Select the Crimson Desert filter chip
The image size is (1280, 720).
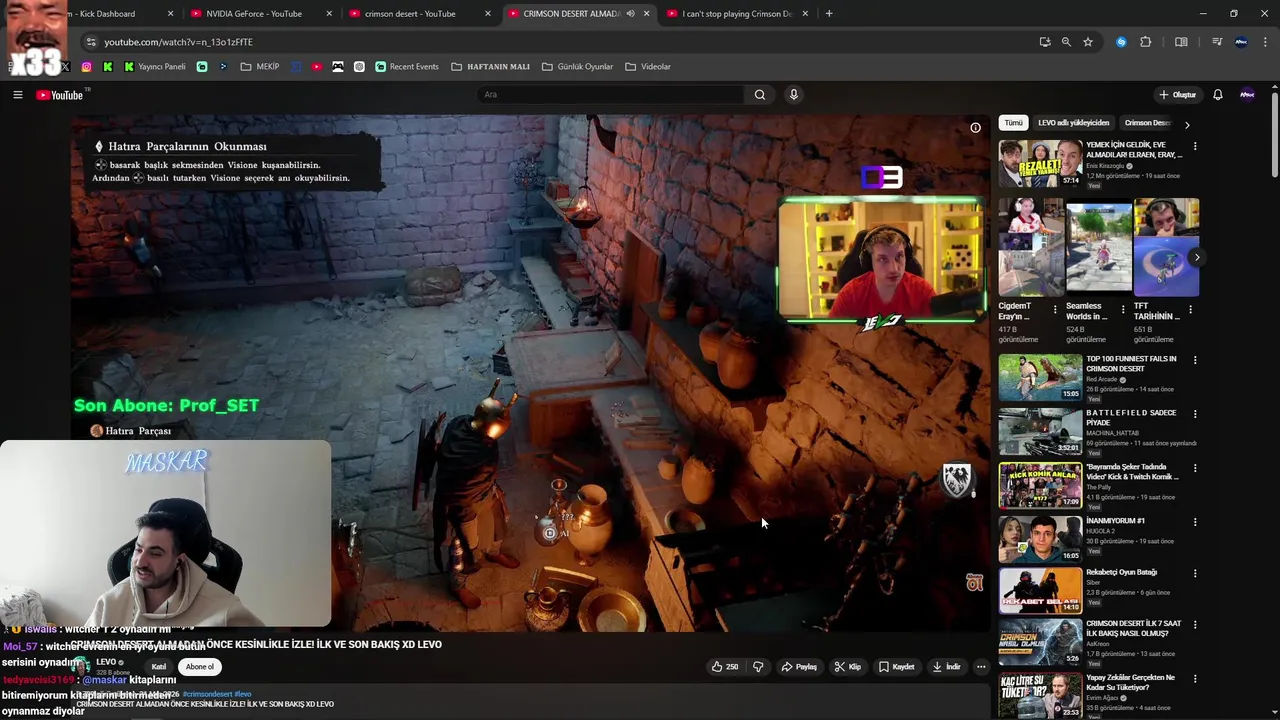pos(1147,123)
